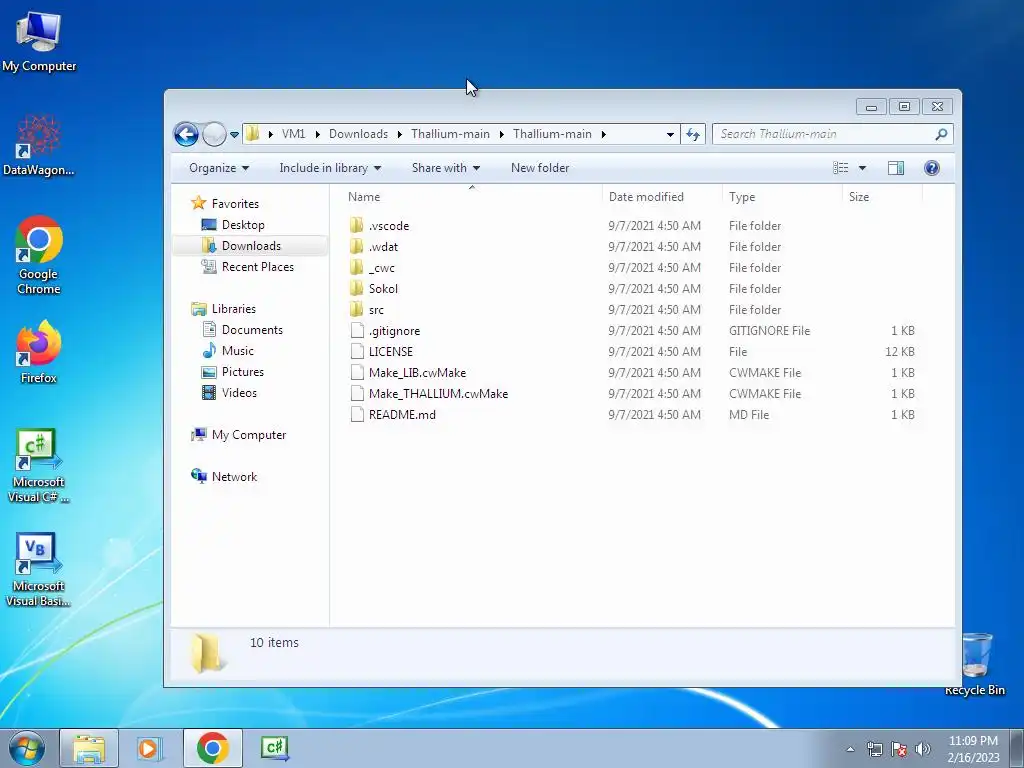Open the Share with menu

click(445, 168)
